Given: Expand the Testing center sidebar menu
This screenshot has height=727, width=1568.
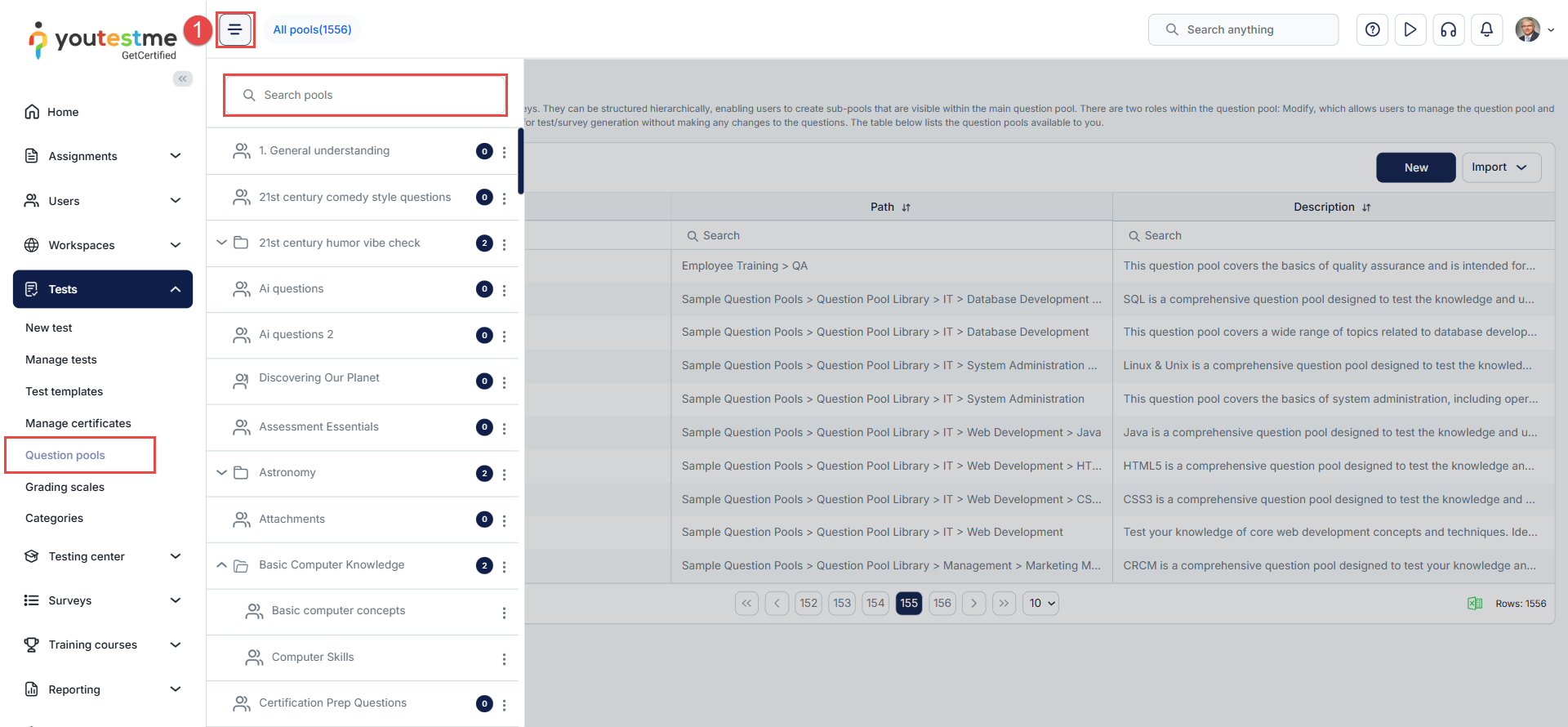Looking at the screenshot, I should click(176, 556).
